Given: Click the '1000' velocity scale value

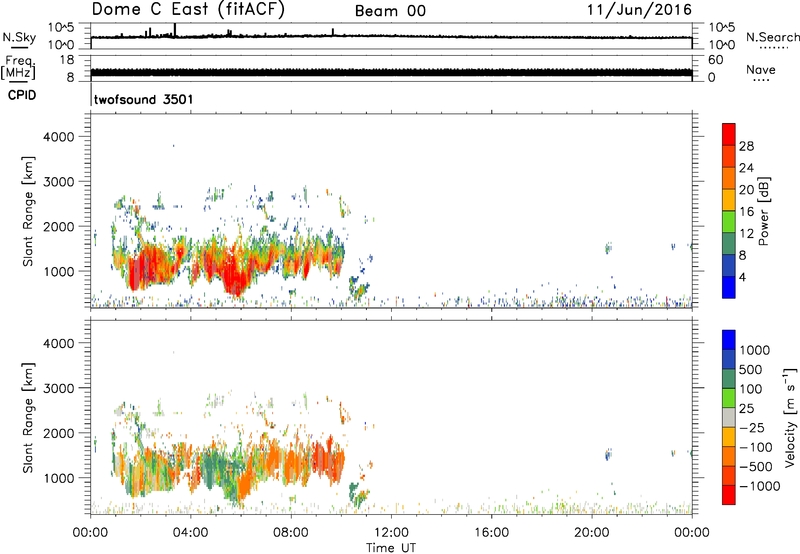Looking at the screenshot, I should point(755,350).
